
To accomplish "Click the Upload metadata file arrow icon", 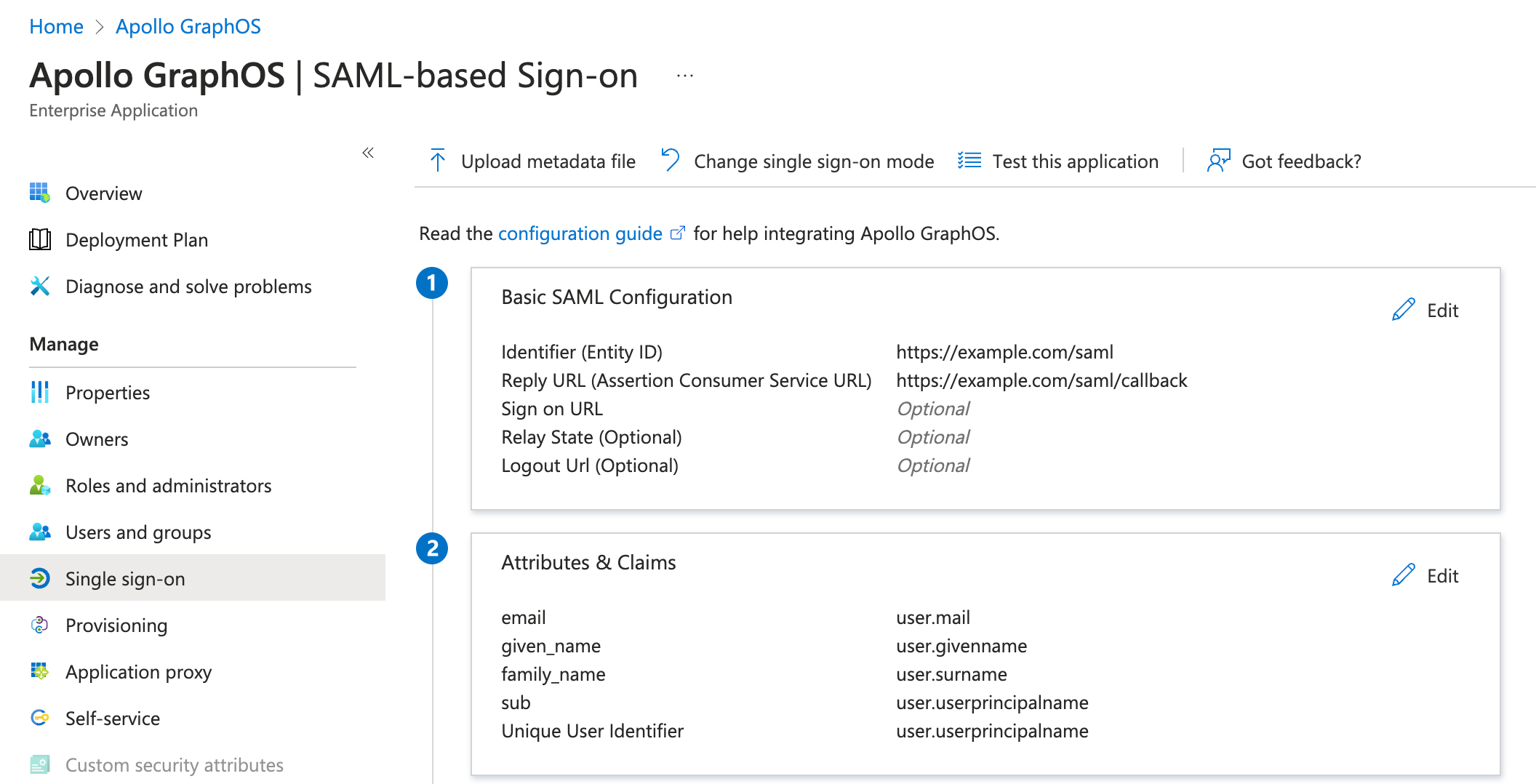I will tap(438, 161).
